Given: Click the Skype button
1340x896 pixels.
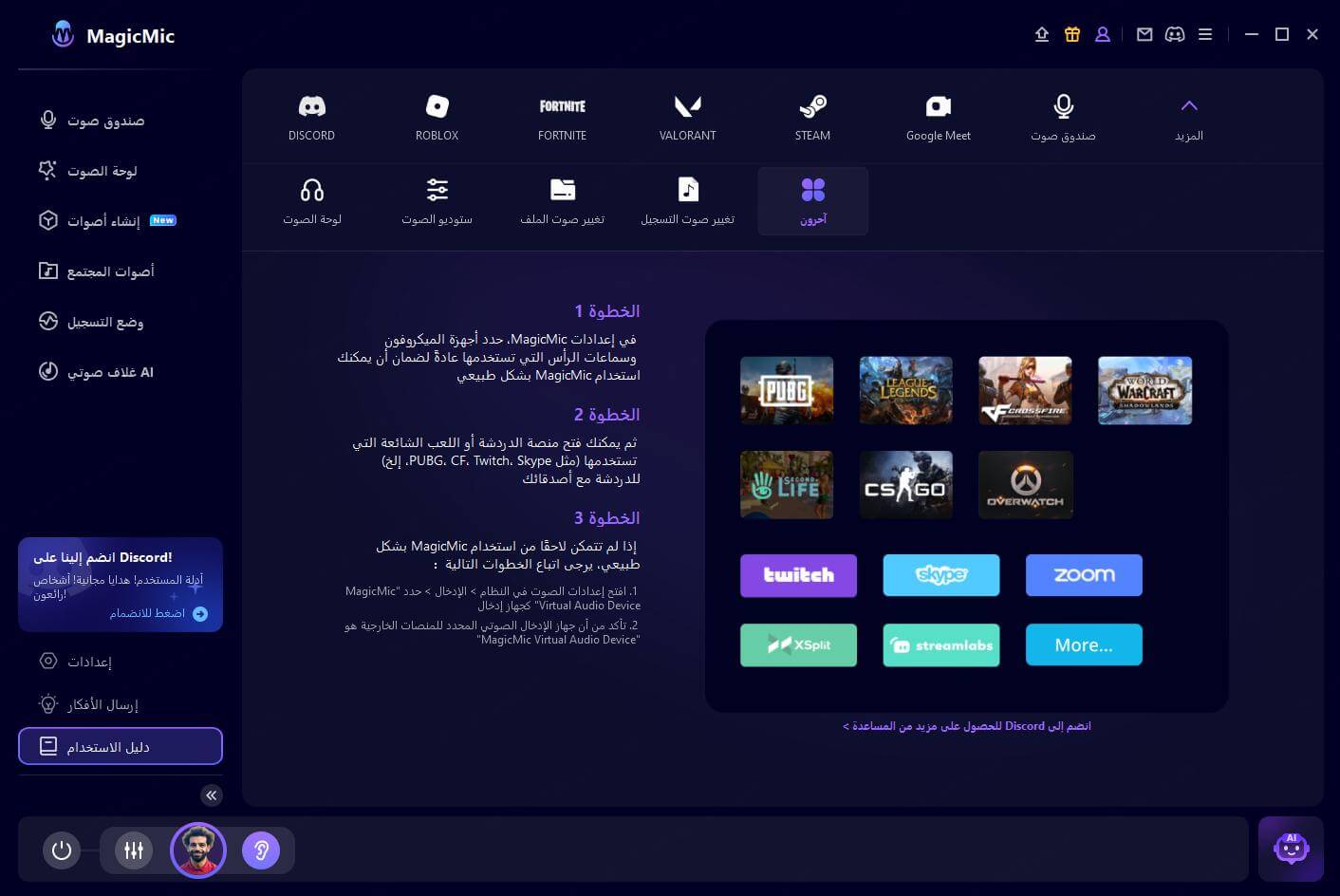Looking at the screenshot, I should pyautogui.click(x=941, y=575).
